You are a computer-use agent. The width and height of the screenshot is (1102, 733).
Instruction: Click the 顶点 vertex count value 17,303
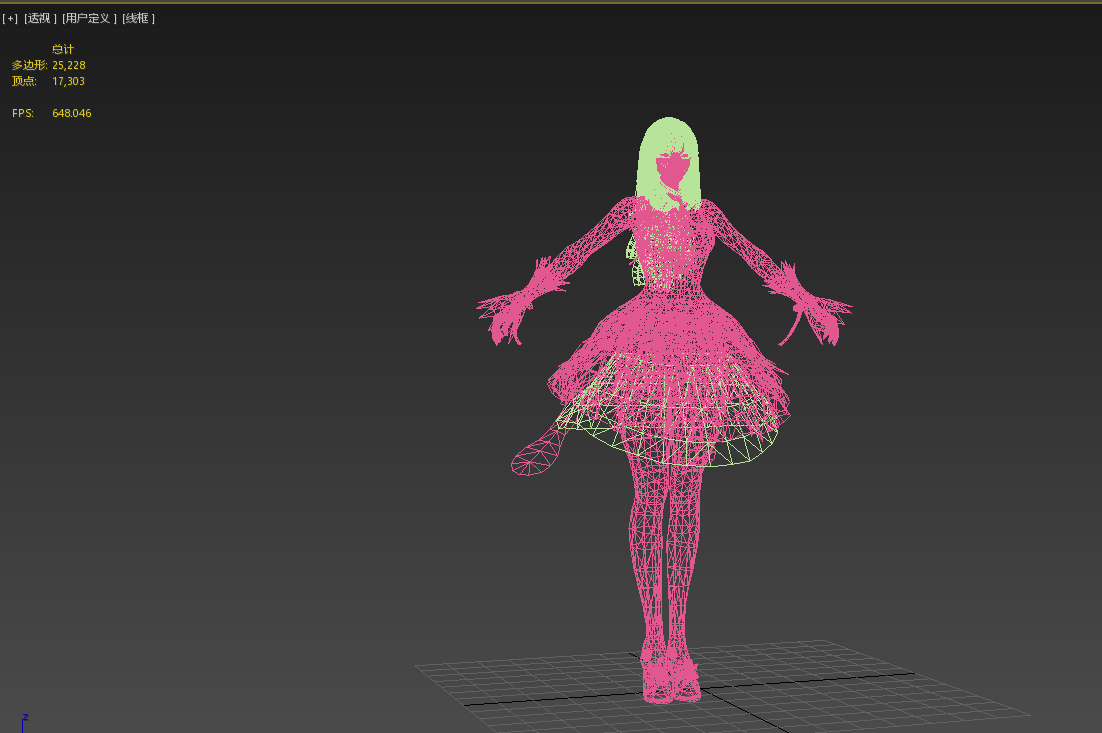[x=68, y=81]
